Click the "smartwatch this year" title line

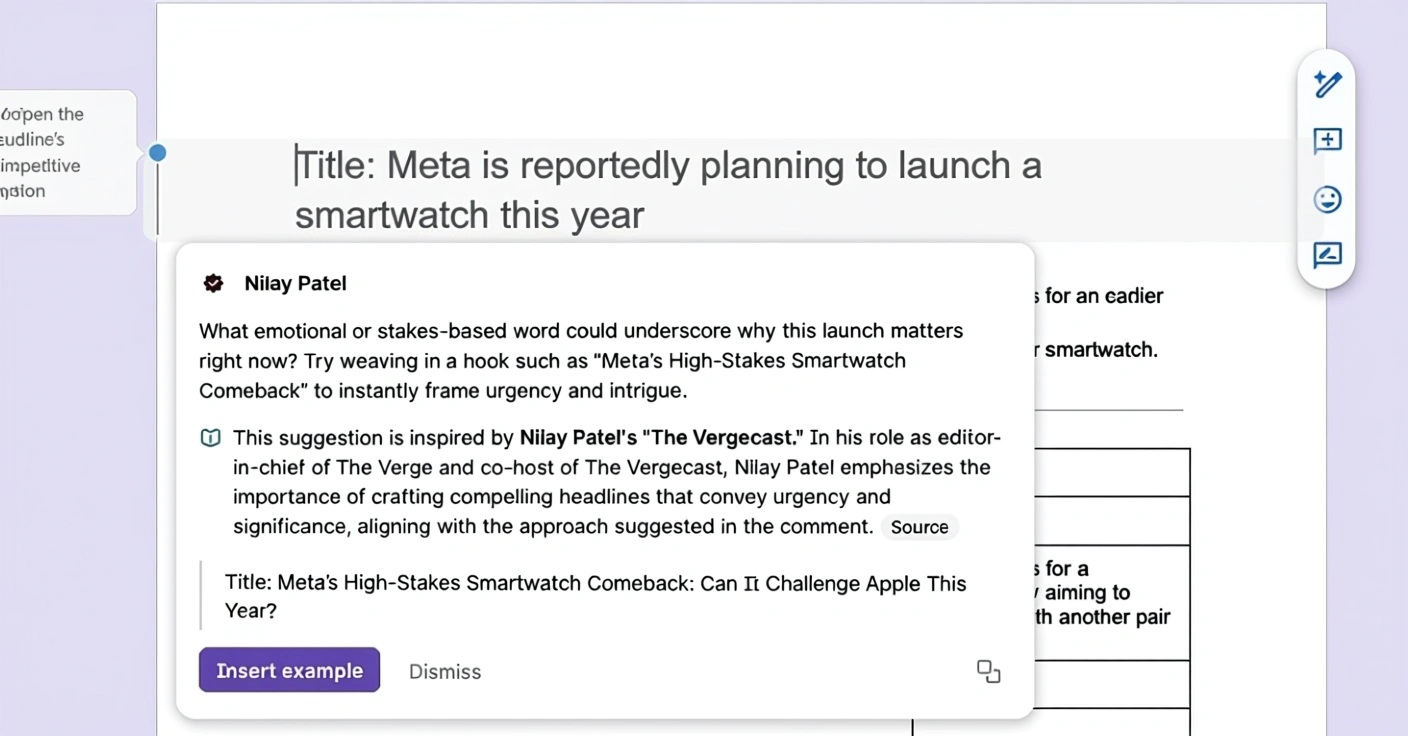(x=469, y=215)
